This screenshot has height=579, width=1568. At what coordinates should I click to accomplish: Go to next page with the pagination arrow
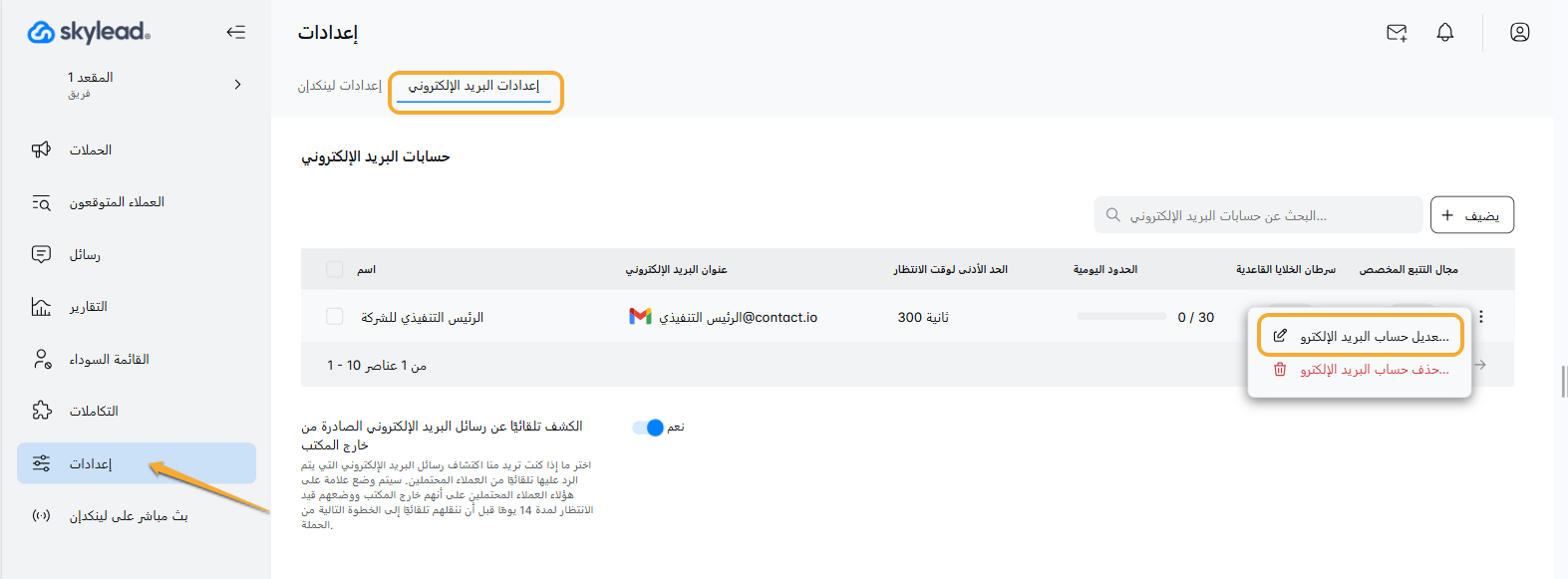(x=1480, y=365)
